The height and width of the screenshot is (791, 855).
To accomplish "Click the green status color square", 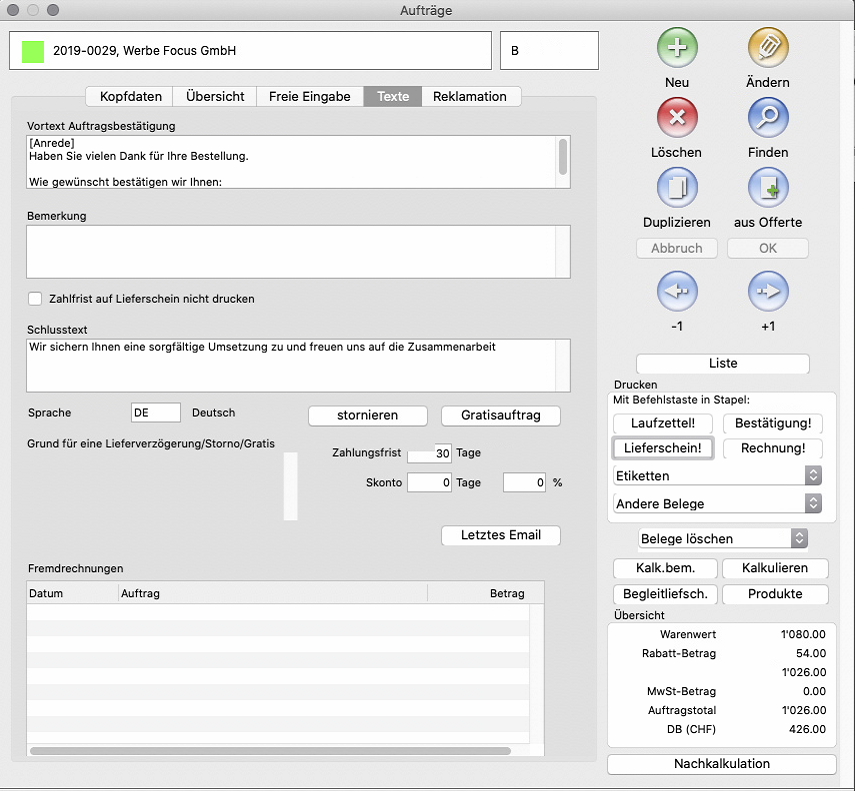I will coord(34,51).
